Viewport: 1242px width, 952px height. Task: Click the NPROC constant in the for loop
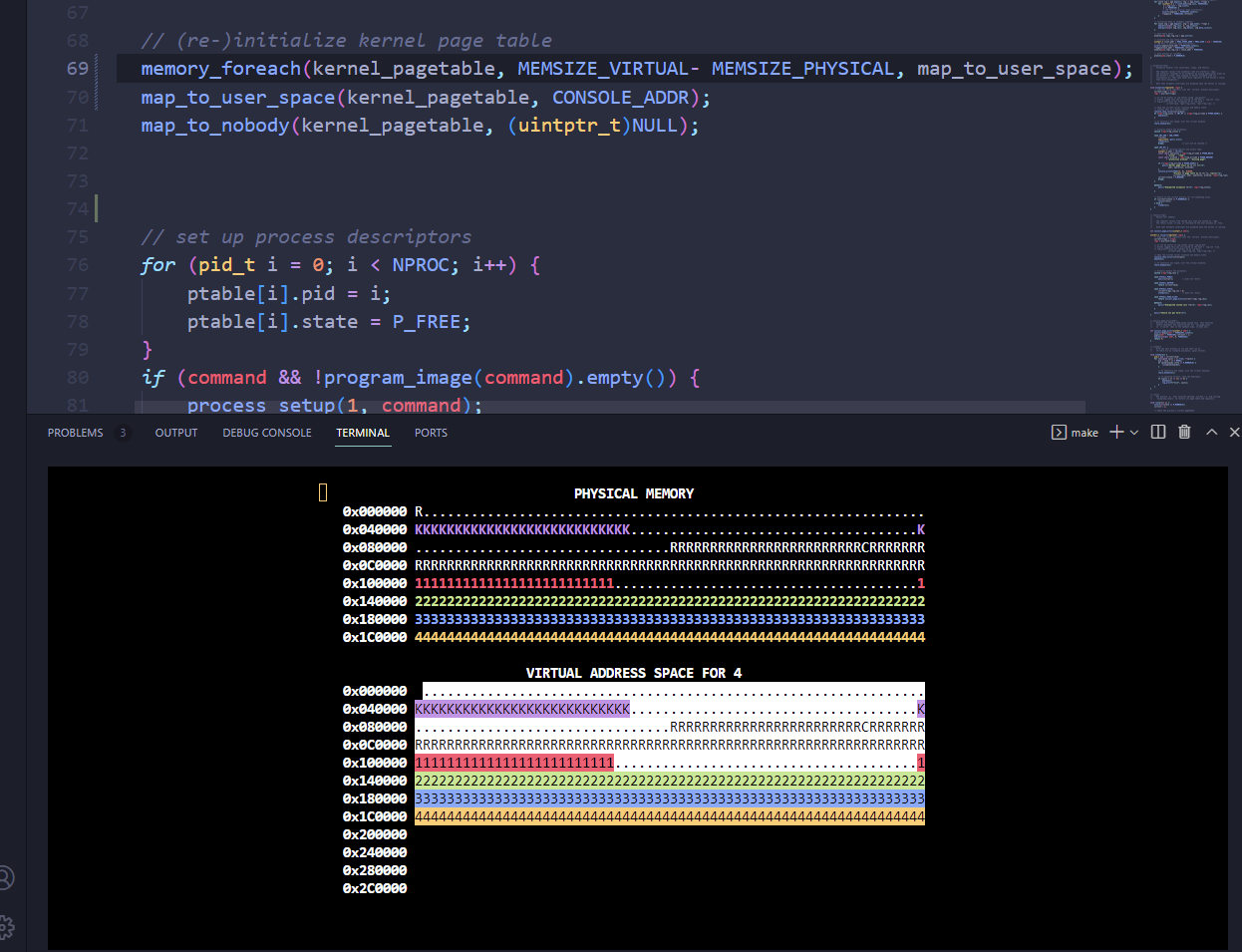click(419, 265)
